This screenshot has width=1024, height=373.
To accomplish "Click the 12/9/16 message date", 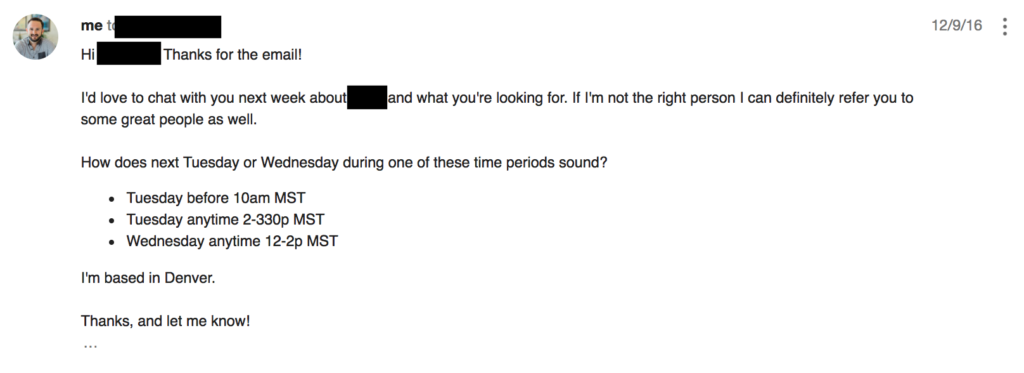I will 957,25.
